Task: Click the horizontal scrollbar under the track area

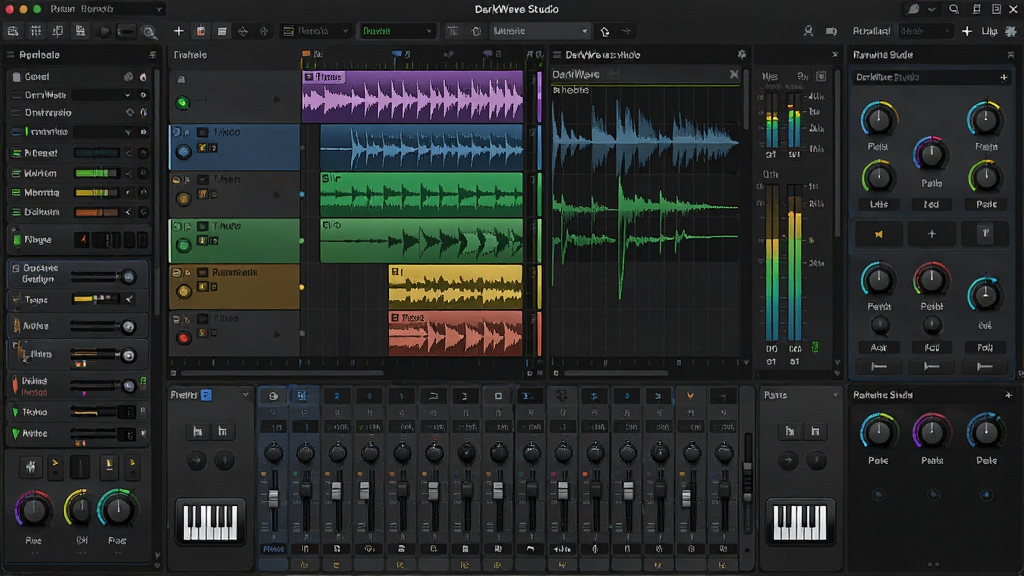Action: (x=282, y=373)
